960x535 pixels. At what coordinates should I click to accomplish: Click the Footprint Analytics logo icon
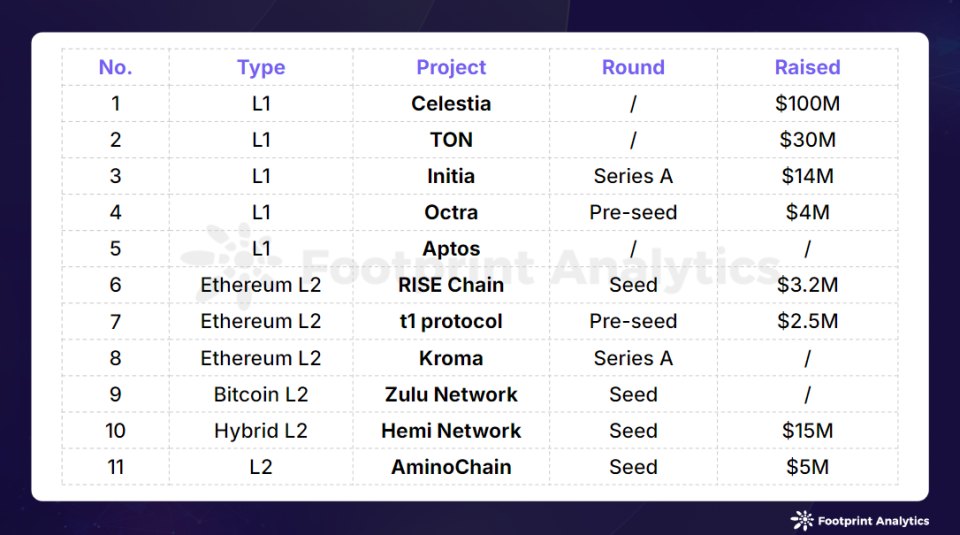click(802, 520)
